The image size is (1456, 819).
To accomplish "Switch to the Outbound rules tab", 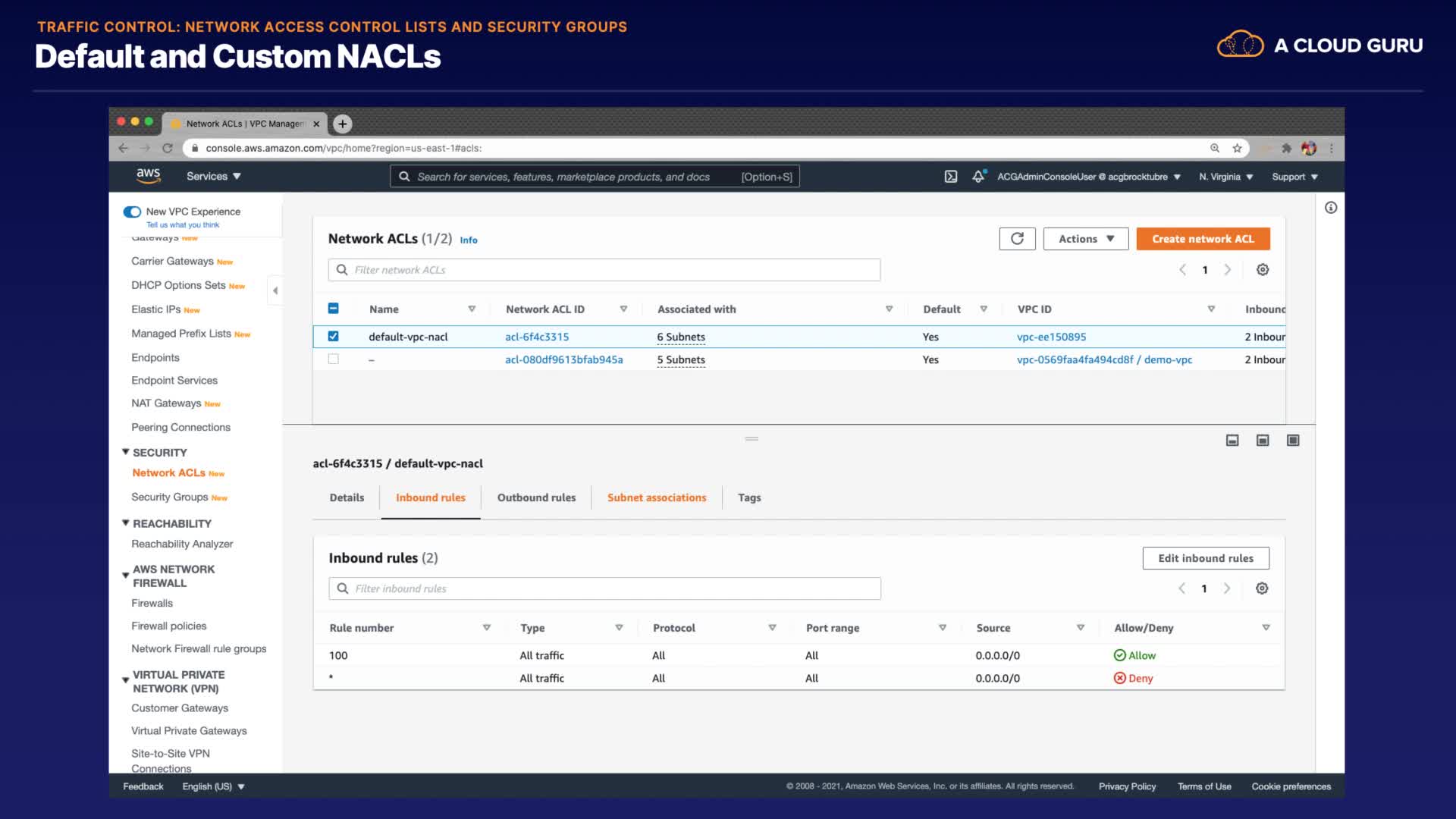I will point(536,497).
